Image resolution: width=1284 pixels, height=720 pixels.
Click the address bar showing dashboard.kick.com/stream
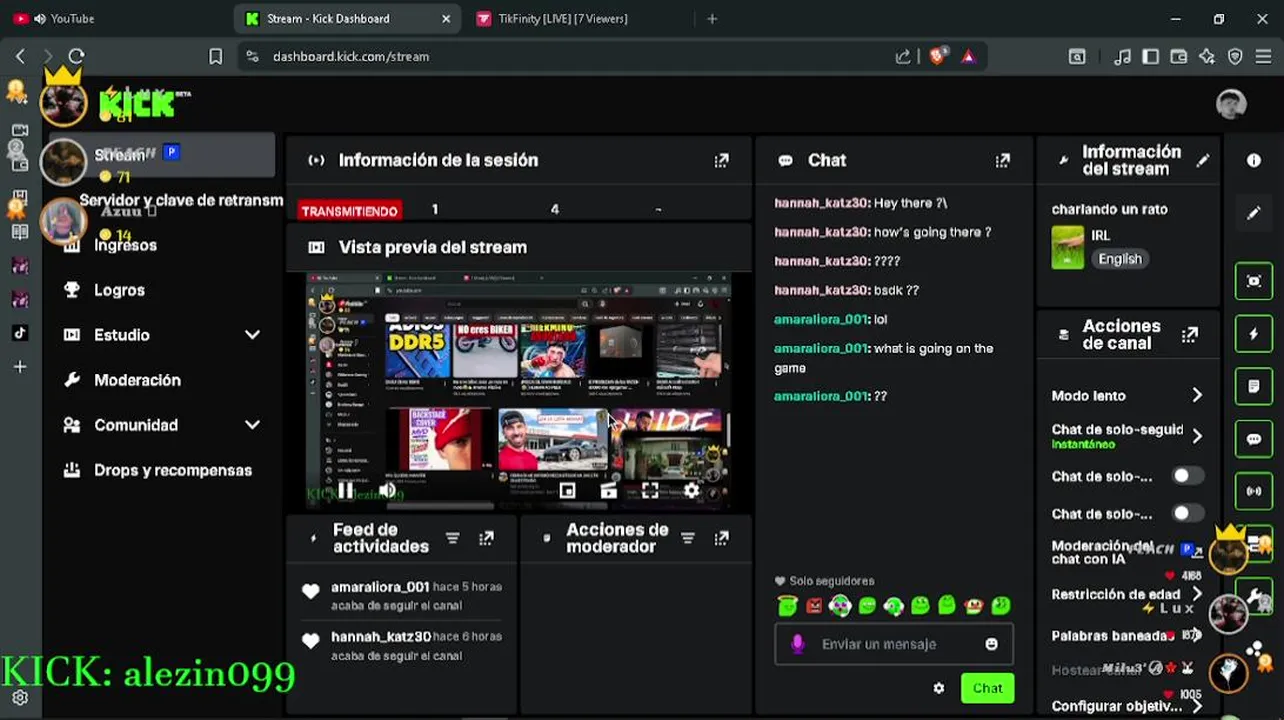[x=565, y=57]
